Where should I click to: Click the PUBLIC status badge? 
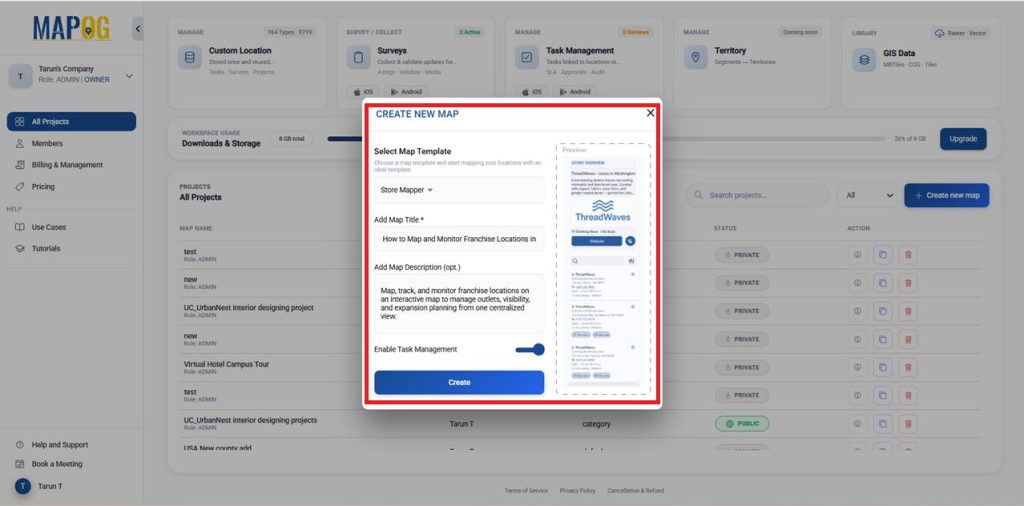pyautogui.click(x=742, y=424)
